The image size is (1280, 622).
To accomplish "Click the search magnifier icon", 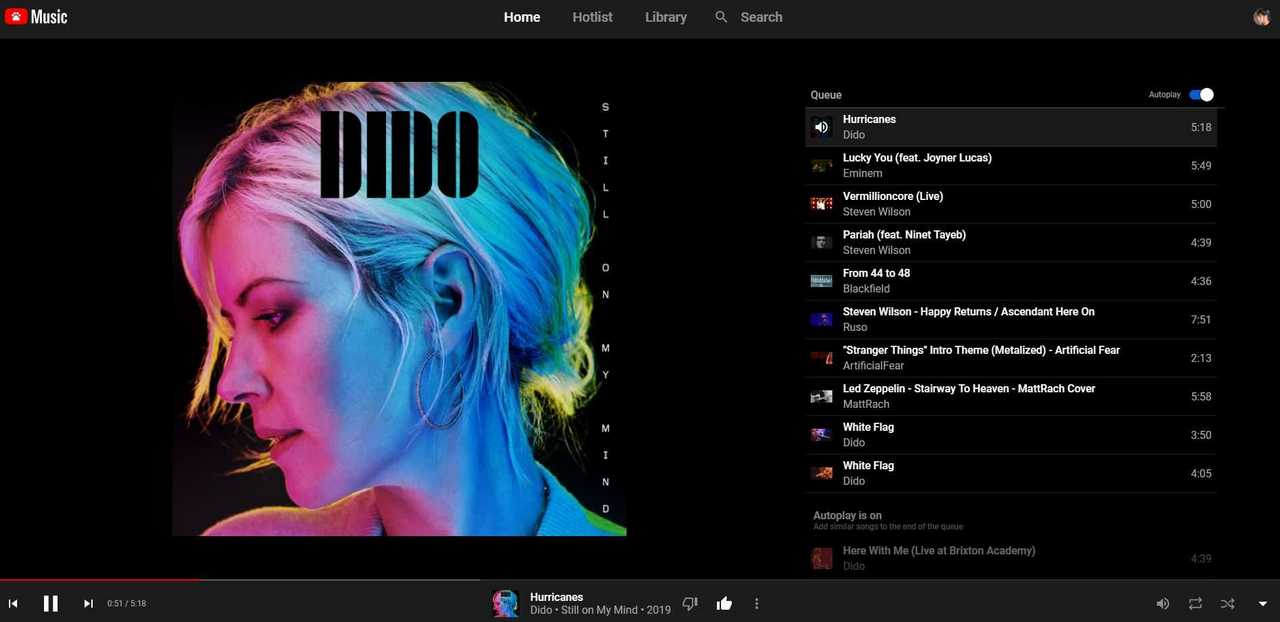I will 721,17.
